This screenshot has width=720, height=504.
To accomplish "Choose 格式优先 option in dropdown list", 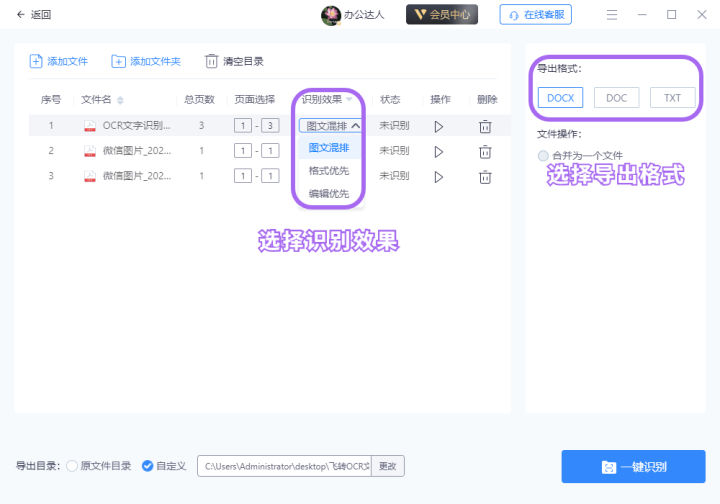I will tap(329, 171).
